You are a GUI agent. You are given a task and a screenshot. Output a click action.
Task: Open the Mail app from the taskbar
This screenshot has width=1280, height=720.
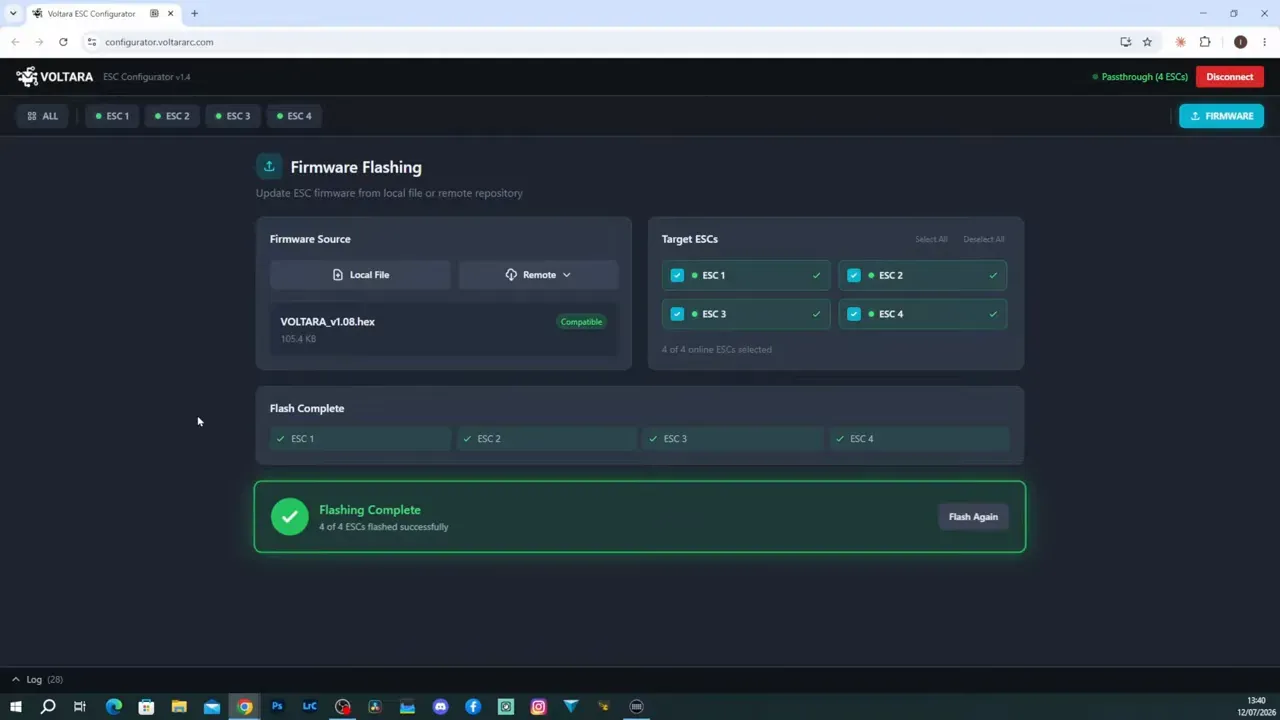212,707
